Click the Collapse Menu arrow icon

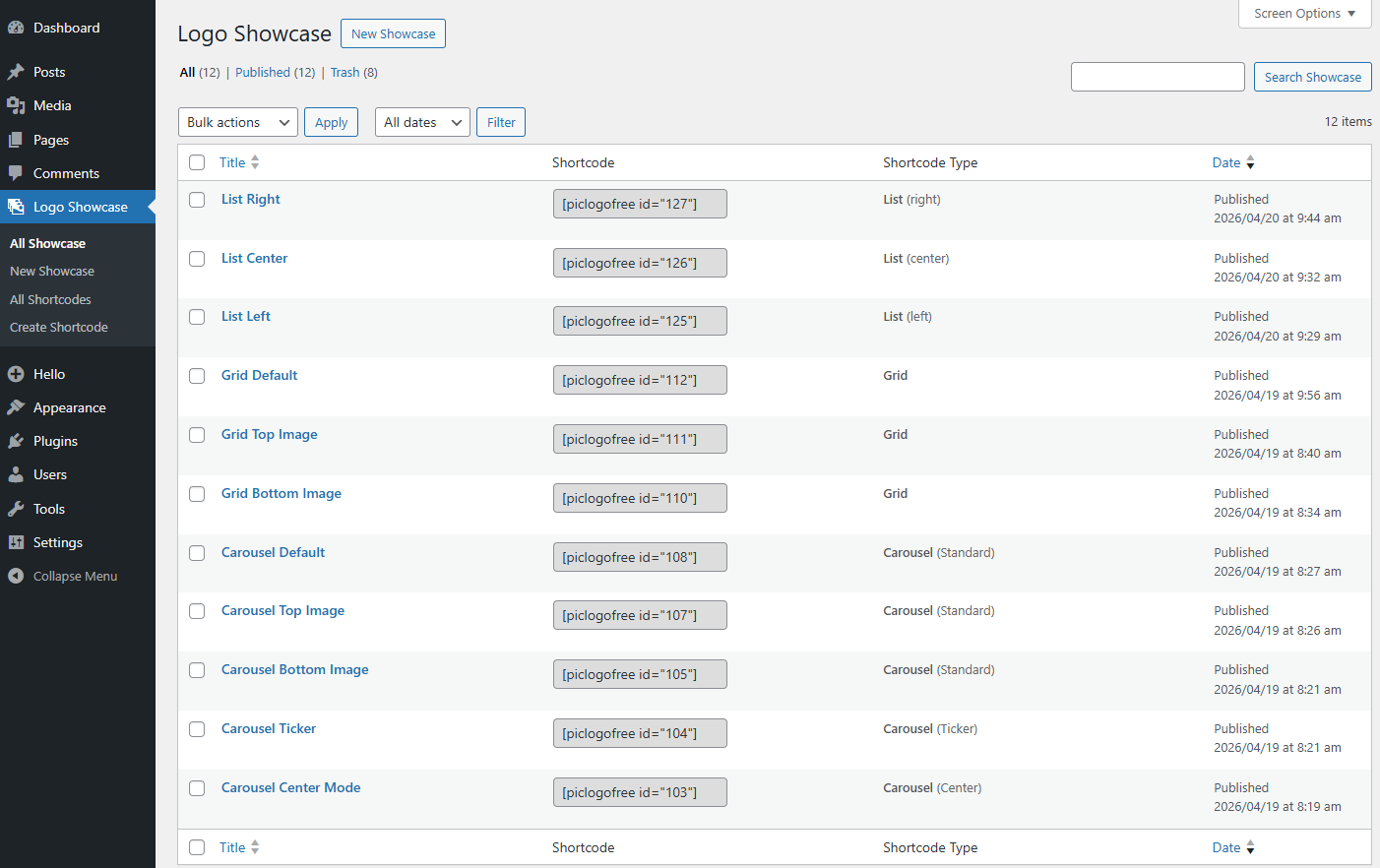pos(14,576)
